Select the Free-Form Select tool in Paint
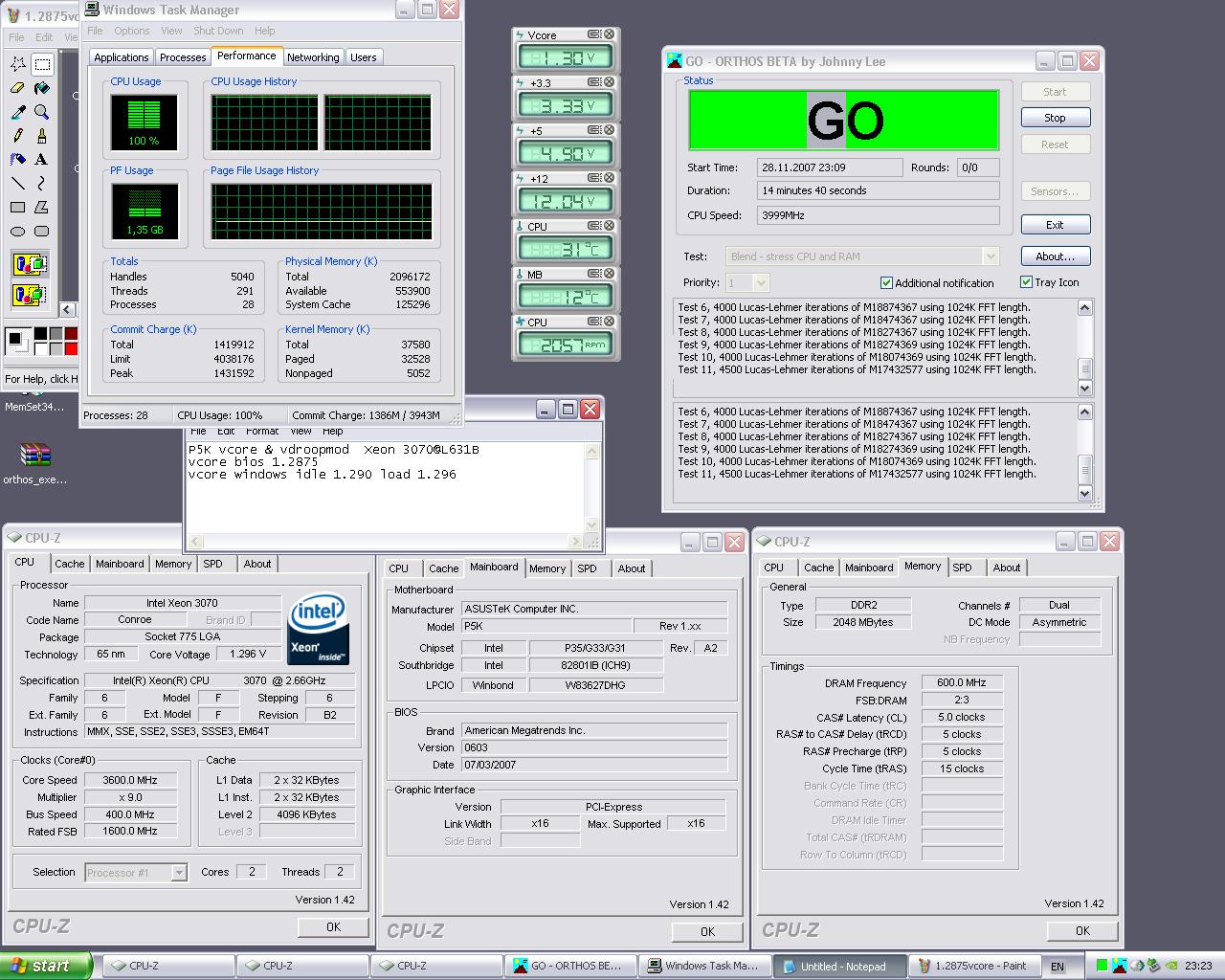Screen dimensions: 1225x980 pyautogui.click(x=18, y=64)
